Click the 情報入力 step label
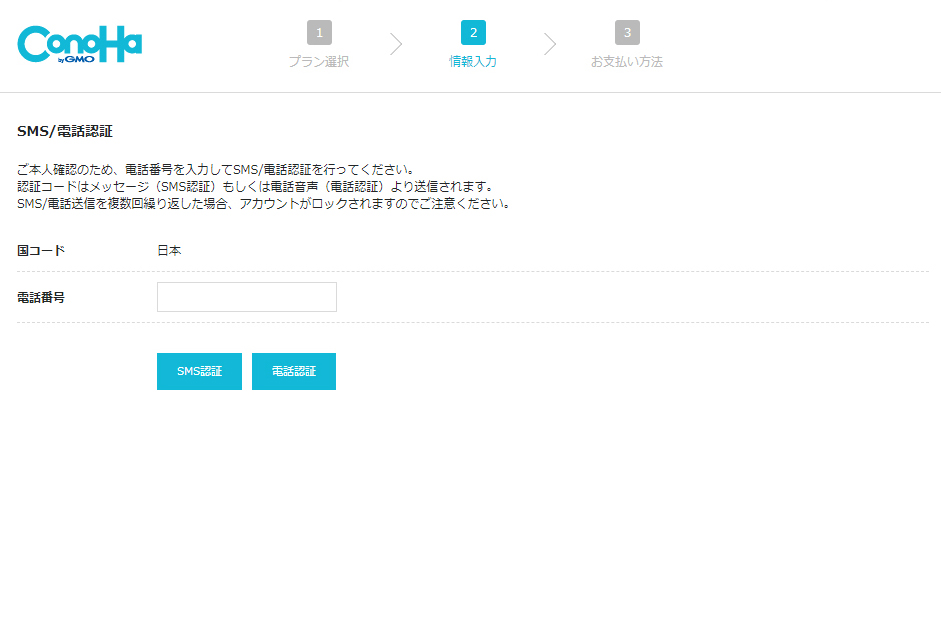941x628 pixels. click(x=474, y=61)
